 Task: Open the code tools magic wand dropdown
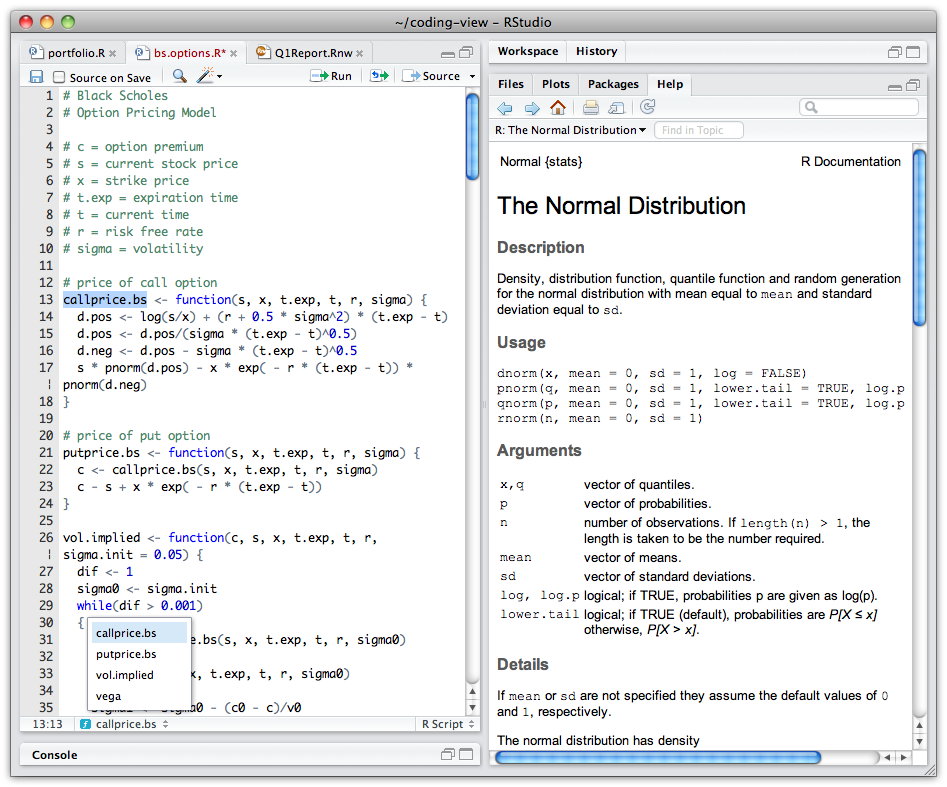tap(210, 76)
